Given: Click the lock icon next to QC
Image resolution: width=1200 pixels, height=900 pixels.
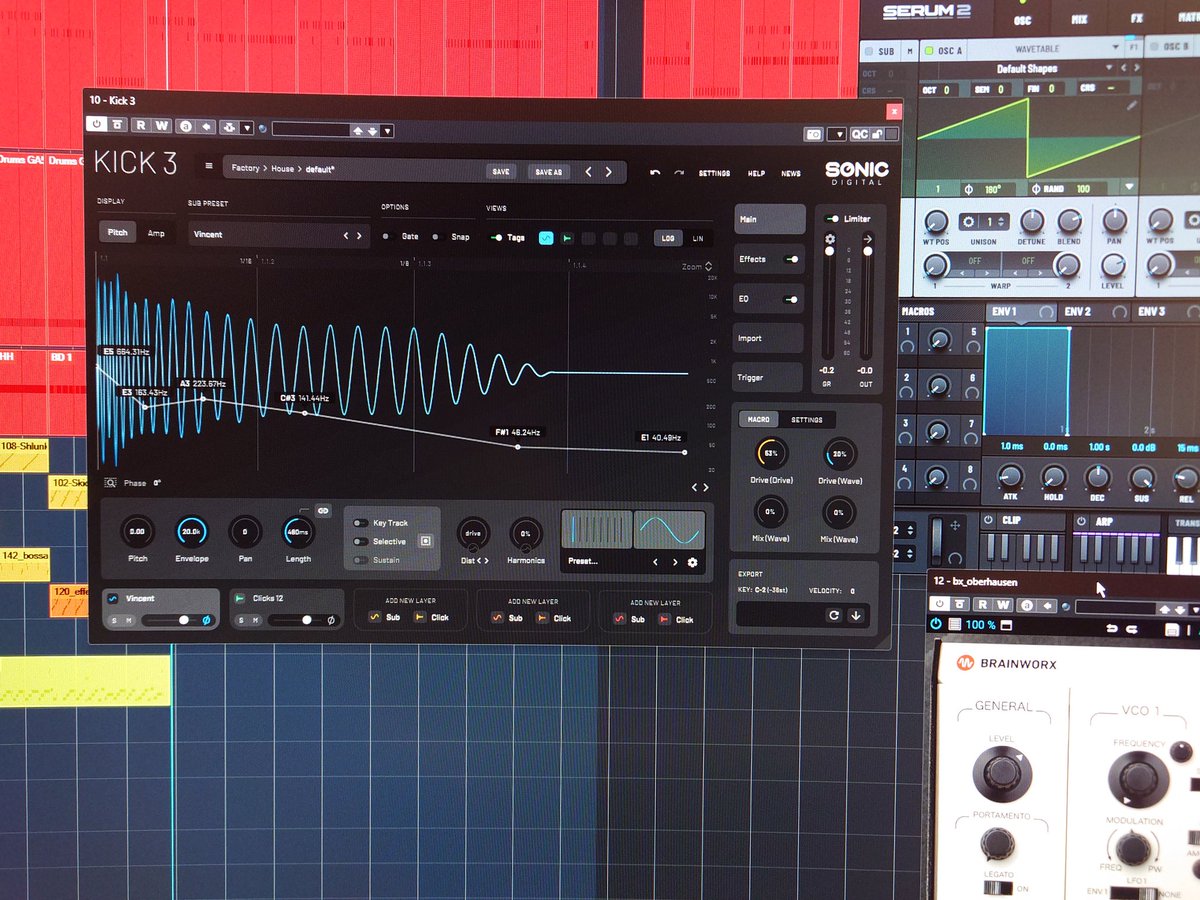Looking at the screenshot, I should tap(878, 133).
